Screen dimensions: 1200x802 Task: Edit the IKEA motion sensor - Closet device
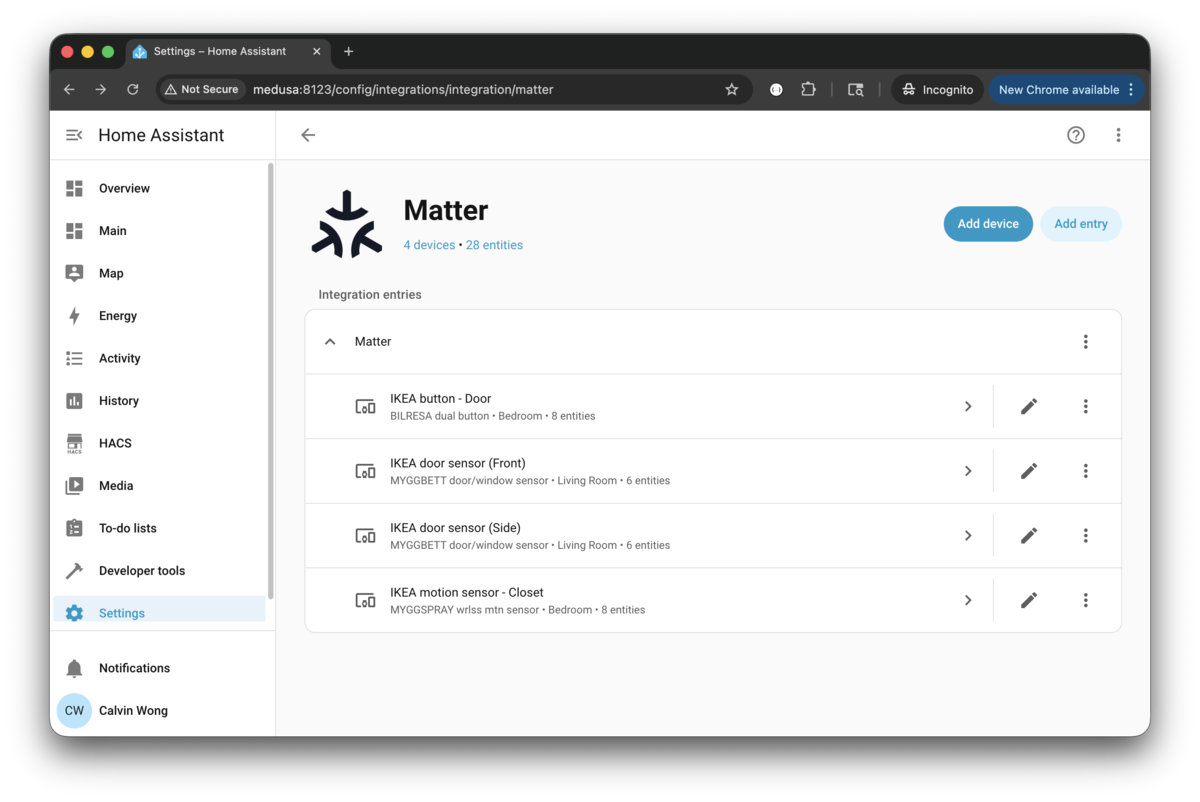pos(1028,600)
